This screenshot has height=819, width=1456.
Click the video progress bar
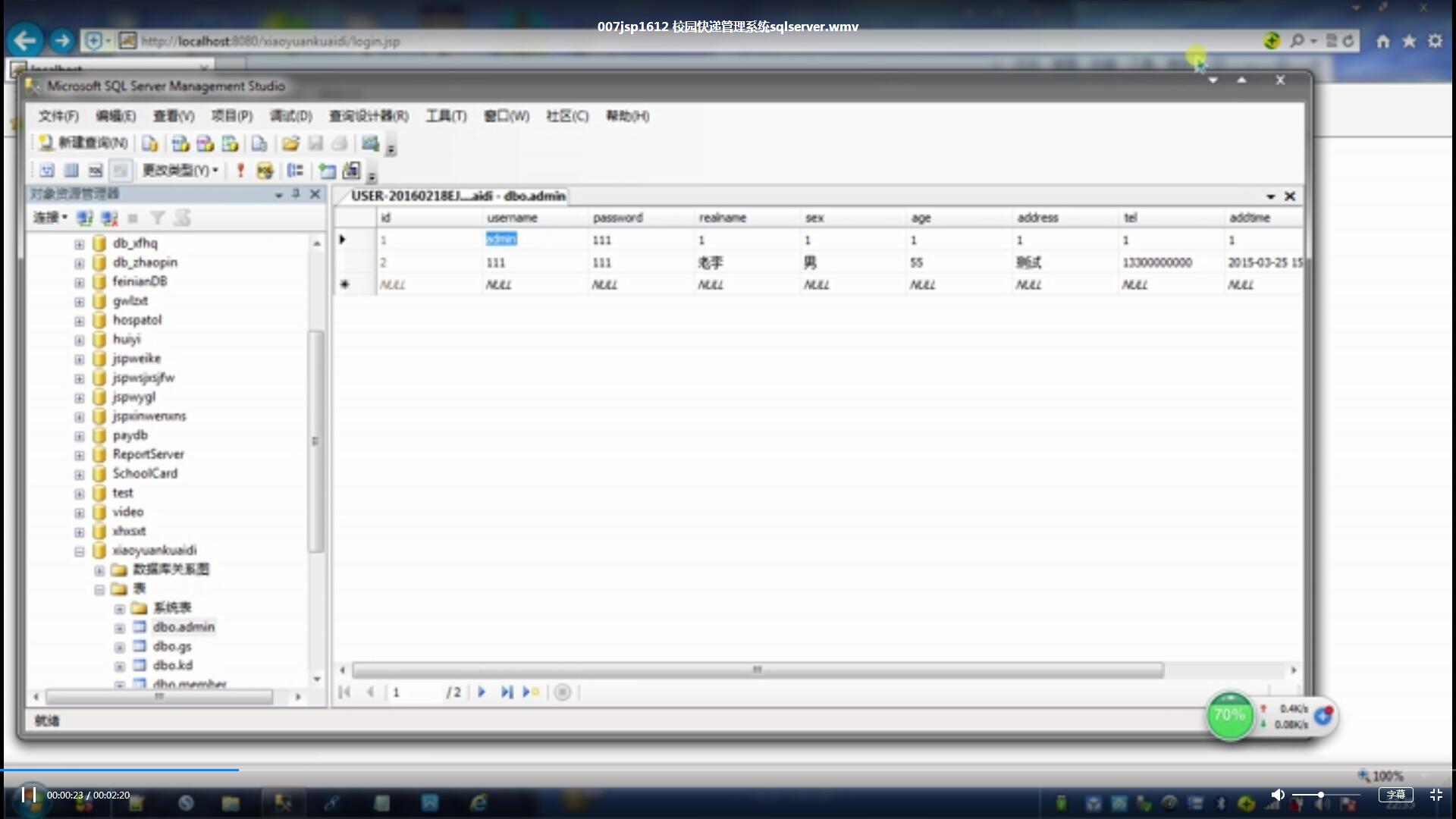[728, 770]
